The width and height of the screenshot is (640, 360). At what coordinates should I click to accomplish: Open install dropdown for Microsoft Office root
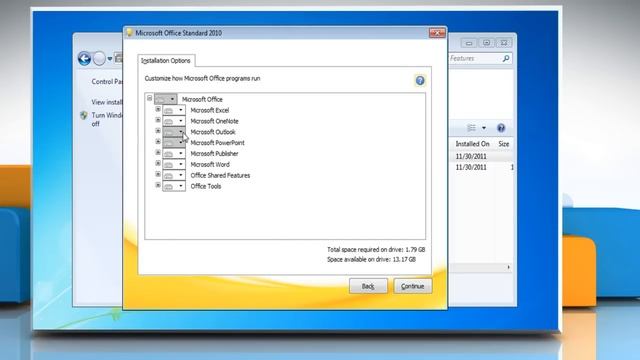[165, 99]
